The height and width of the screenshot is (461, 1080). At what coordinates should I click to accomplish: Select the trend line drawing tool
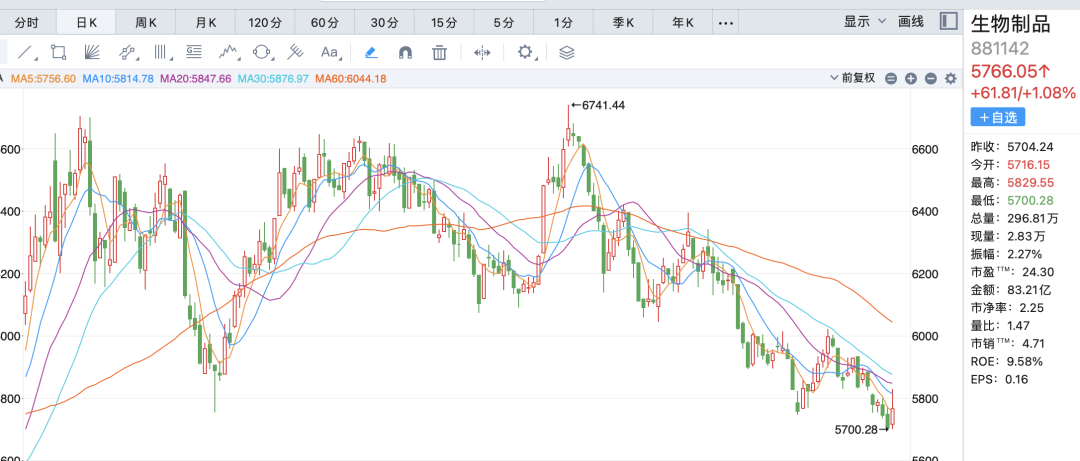point(27,52)
